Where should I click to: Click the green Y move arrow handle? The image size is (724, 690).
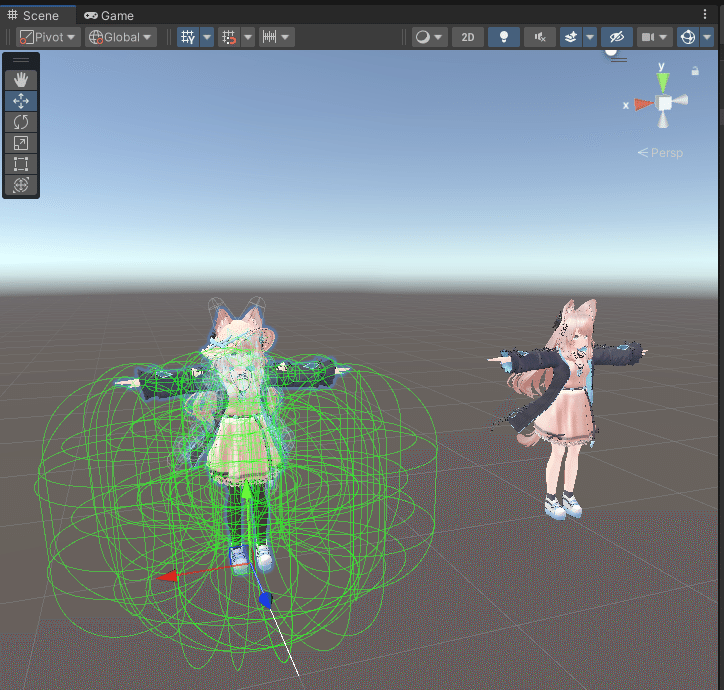pos(248,492)
